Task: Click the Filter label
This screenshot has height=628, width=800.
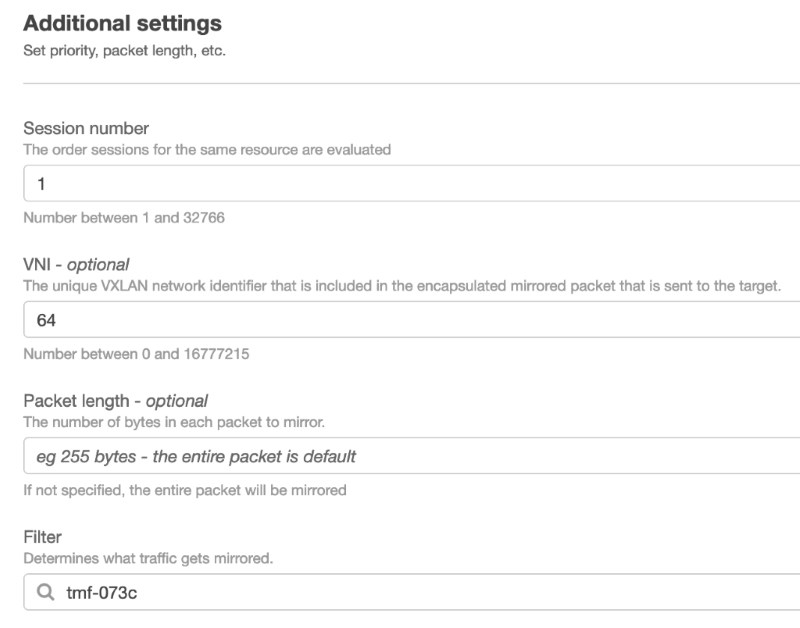Action: click(x=42, y=537)
